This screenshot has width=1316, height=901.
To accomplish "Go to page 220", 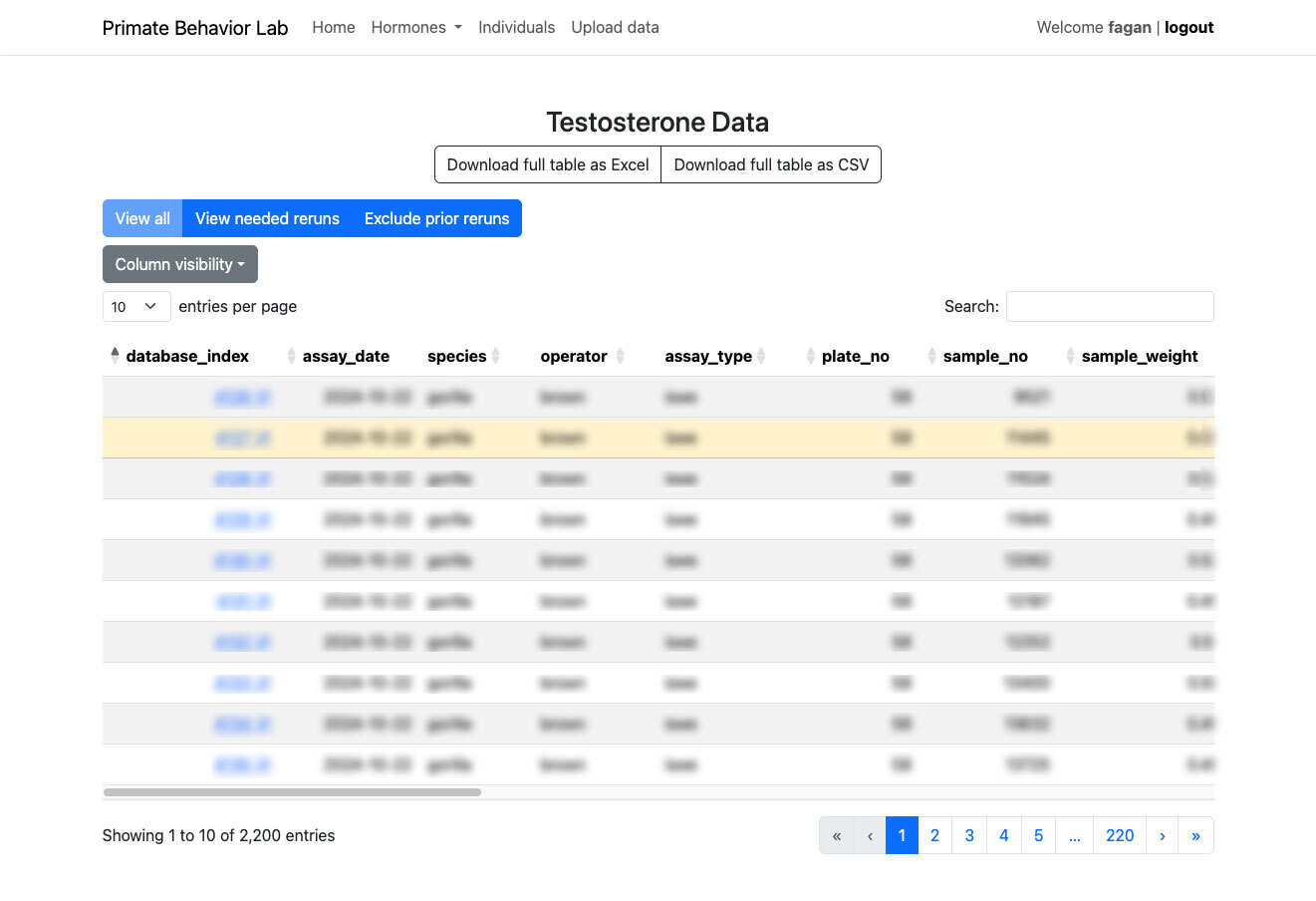I will (x=1120, y=835).
